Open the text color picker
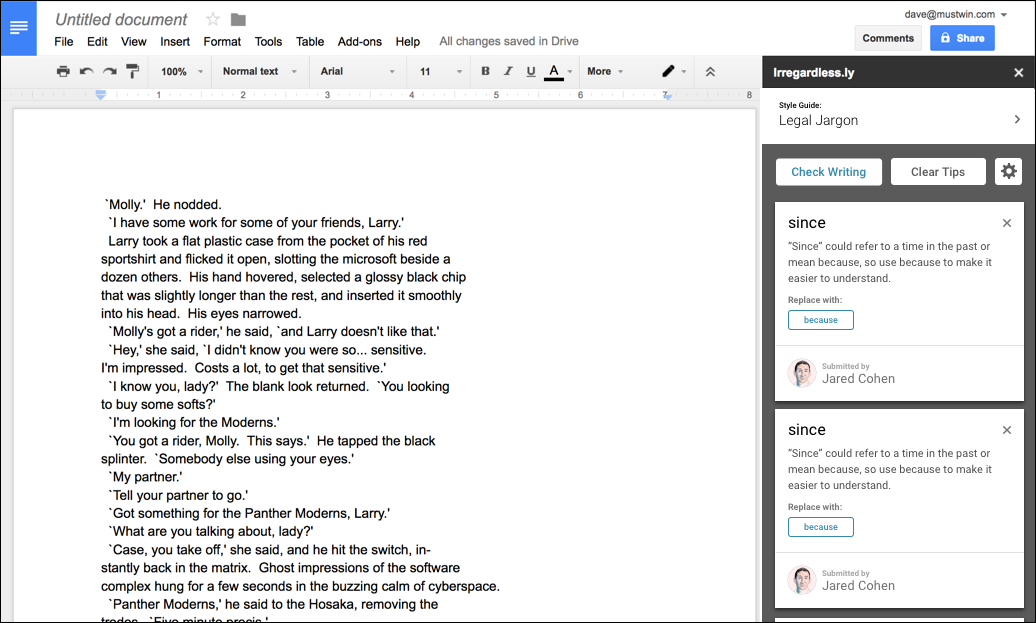This screenshot has width=1036, height=623. pos(558,71)
